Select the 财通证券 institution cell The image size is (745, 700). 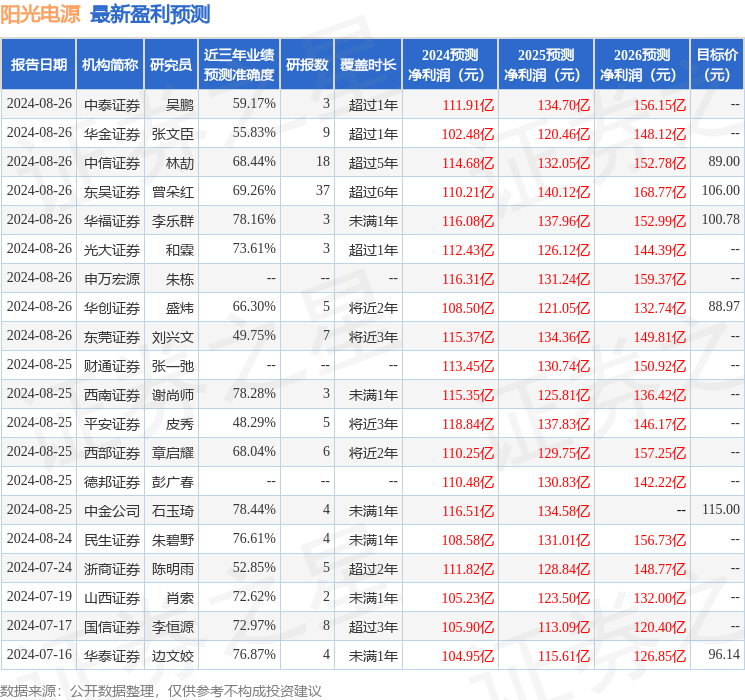tap(112, 365)
